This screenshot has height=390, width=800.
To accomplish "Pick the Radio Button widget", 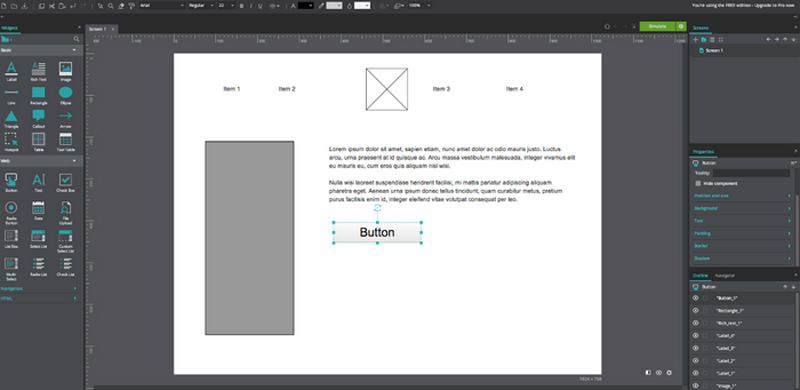I will click(11, 213).
